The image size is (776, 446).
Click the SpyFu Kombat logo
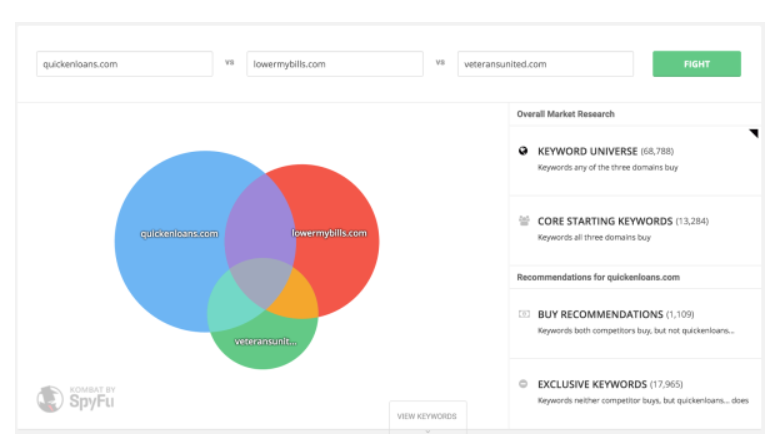[x=76, y=398]
